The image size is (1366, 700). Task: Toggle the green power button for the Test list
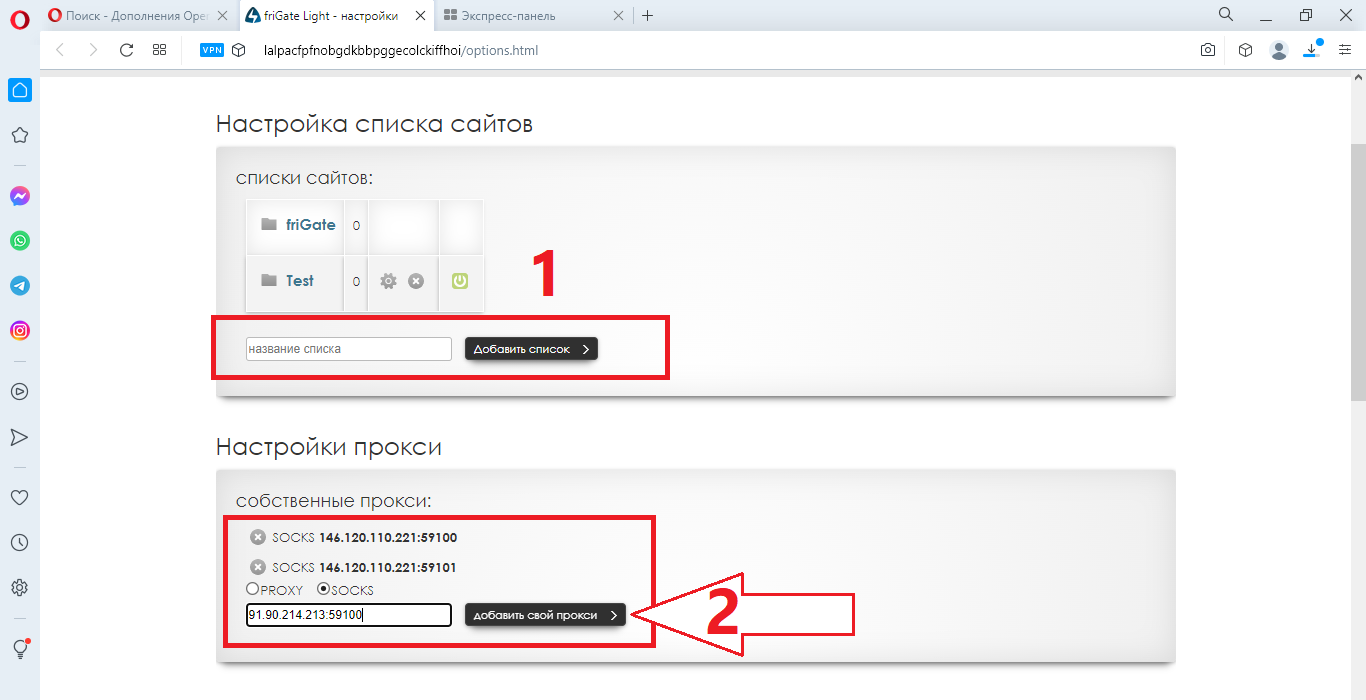(x=459, y=281)
